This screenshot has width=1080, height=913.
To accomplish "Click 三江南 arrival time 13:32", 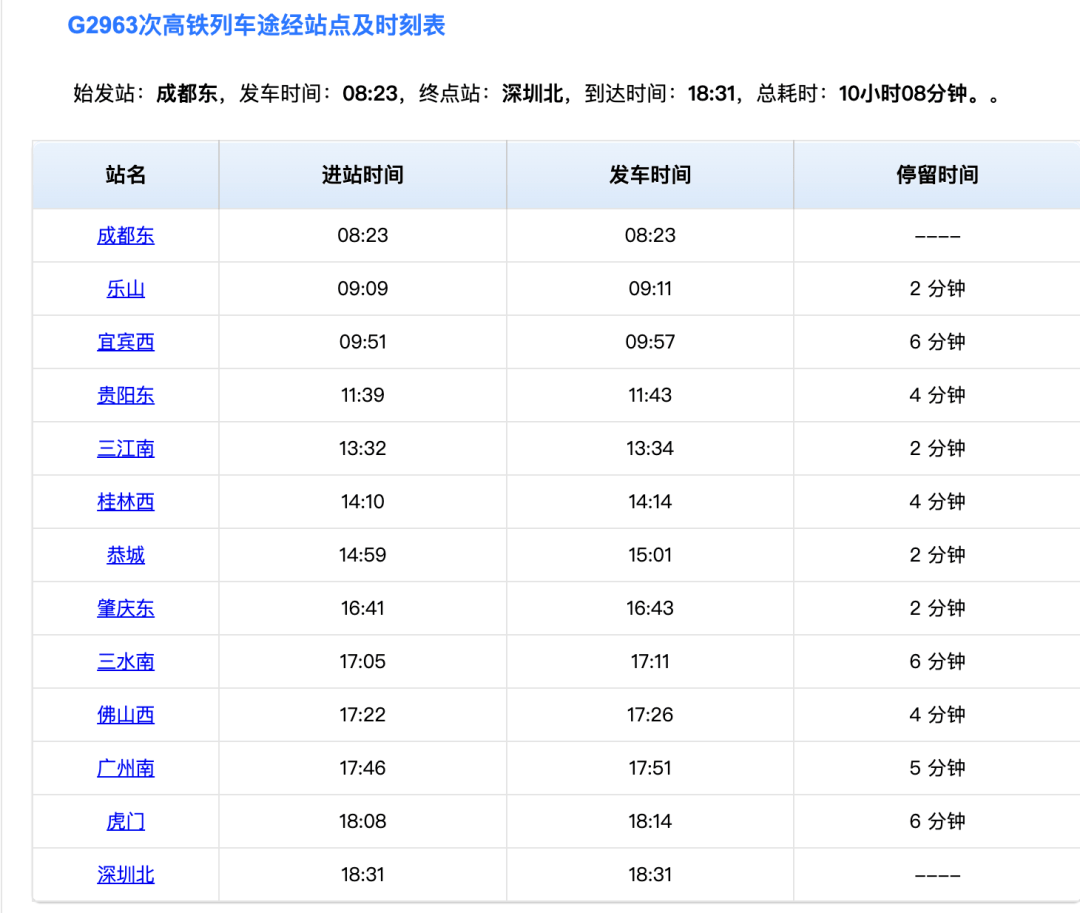I will 362,448.
